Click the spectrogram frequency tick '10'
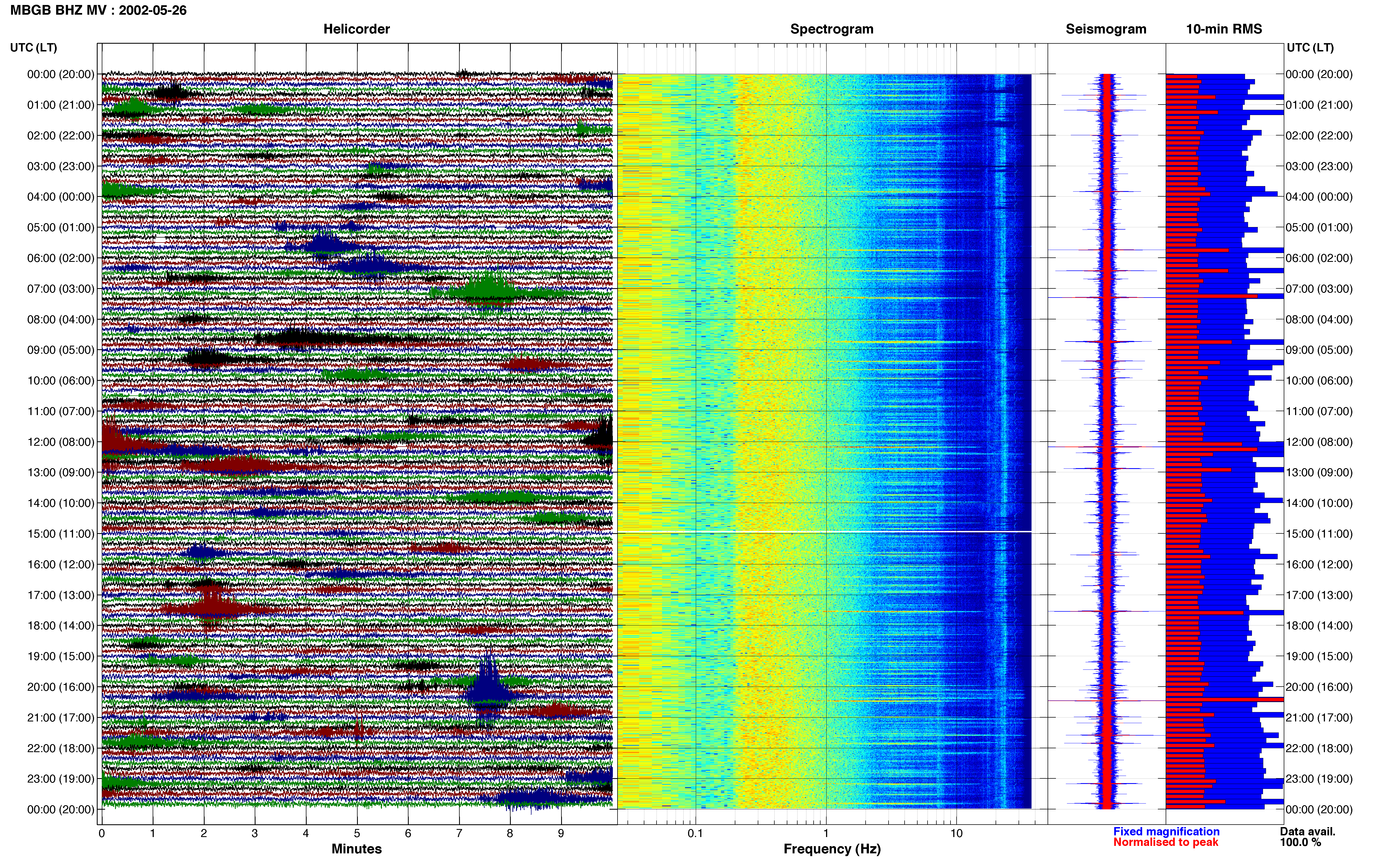The image size is (1388, 868). coord(956,833)
